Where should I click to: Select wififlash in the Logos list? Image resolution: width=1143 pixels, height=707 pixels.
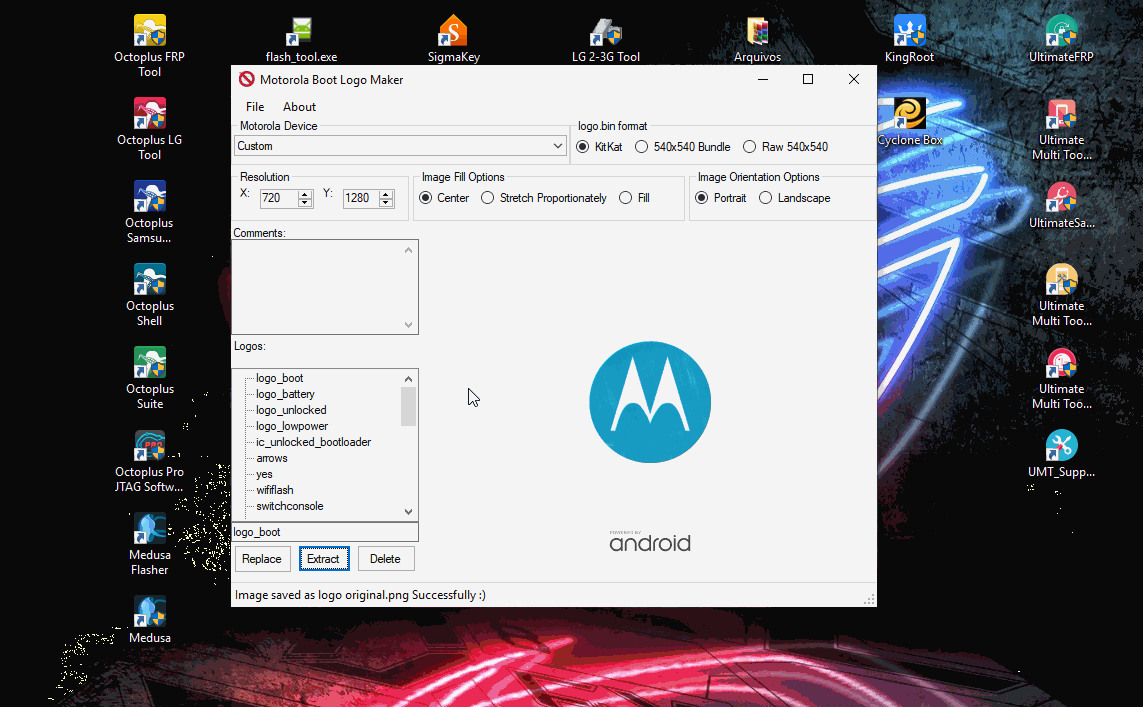pos(275,491)
